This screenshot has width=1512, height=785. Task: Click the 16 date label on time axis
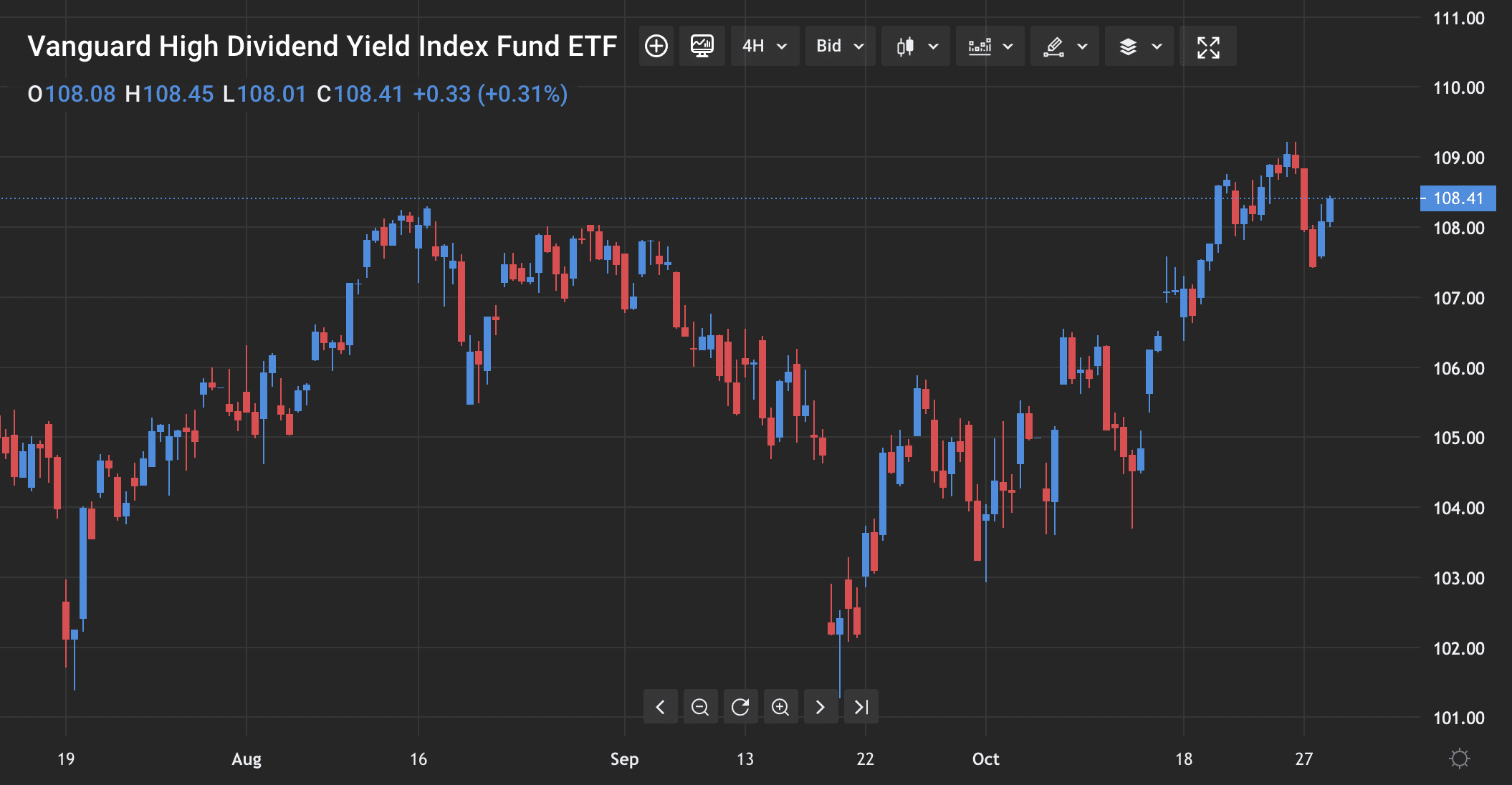(418, 759)
